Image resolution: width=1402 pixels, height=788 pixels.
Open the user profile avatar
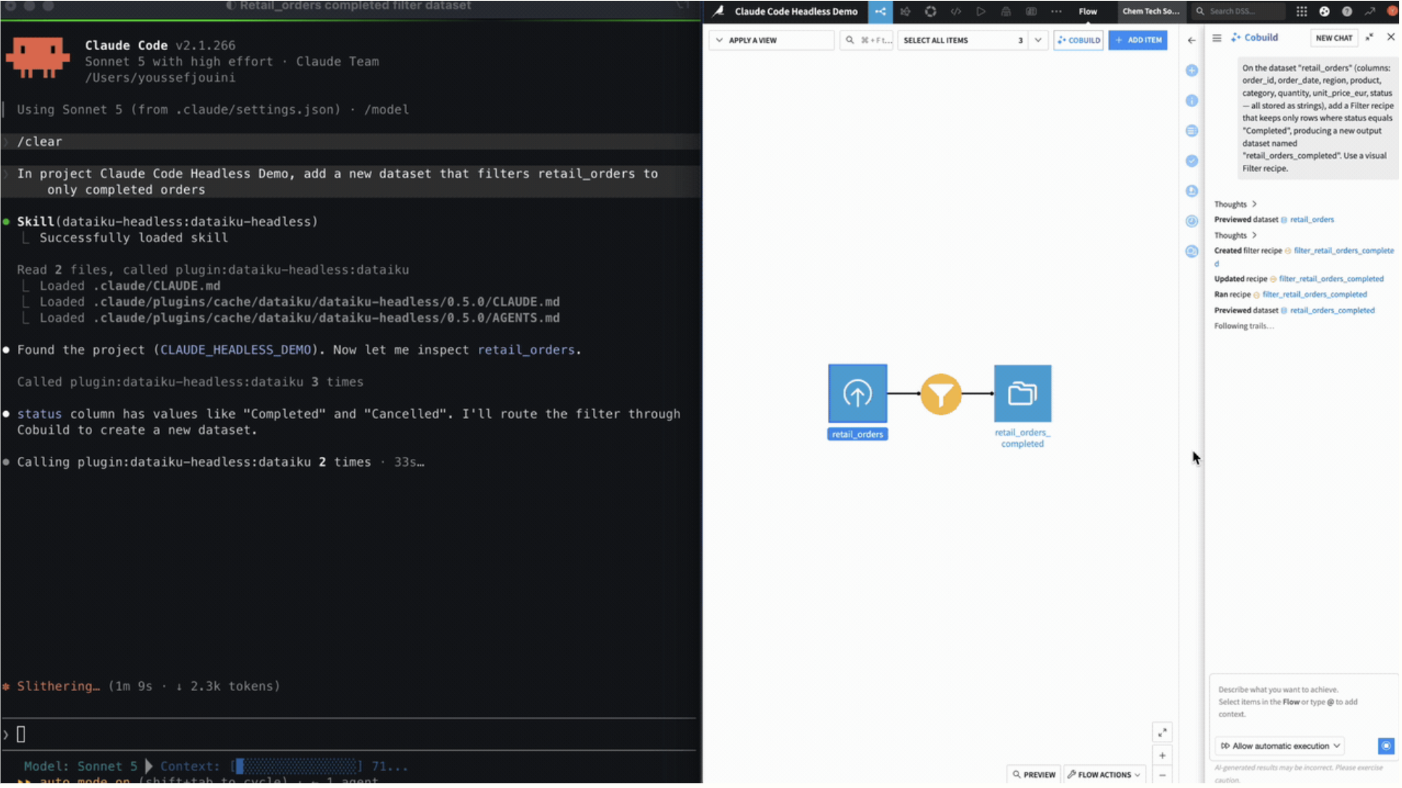point(1392,11)
